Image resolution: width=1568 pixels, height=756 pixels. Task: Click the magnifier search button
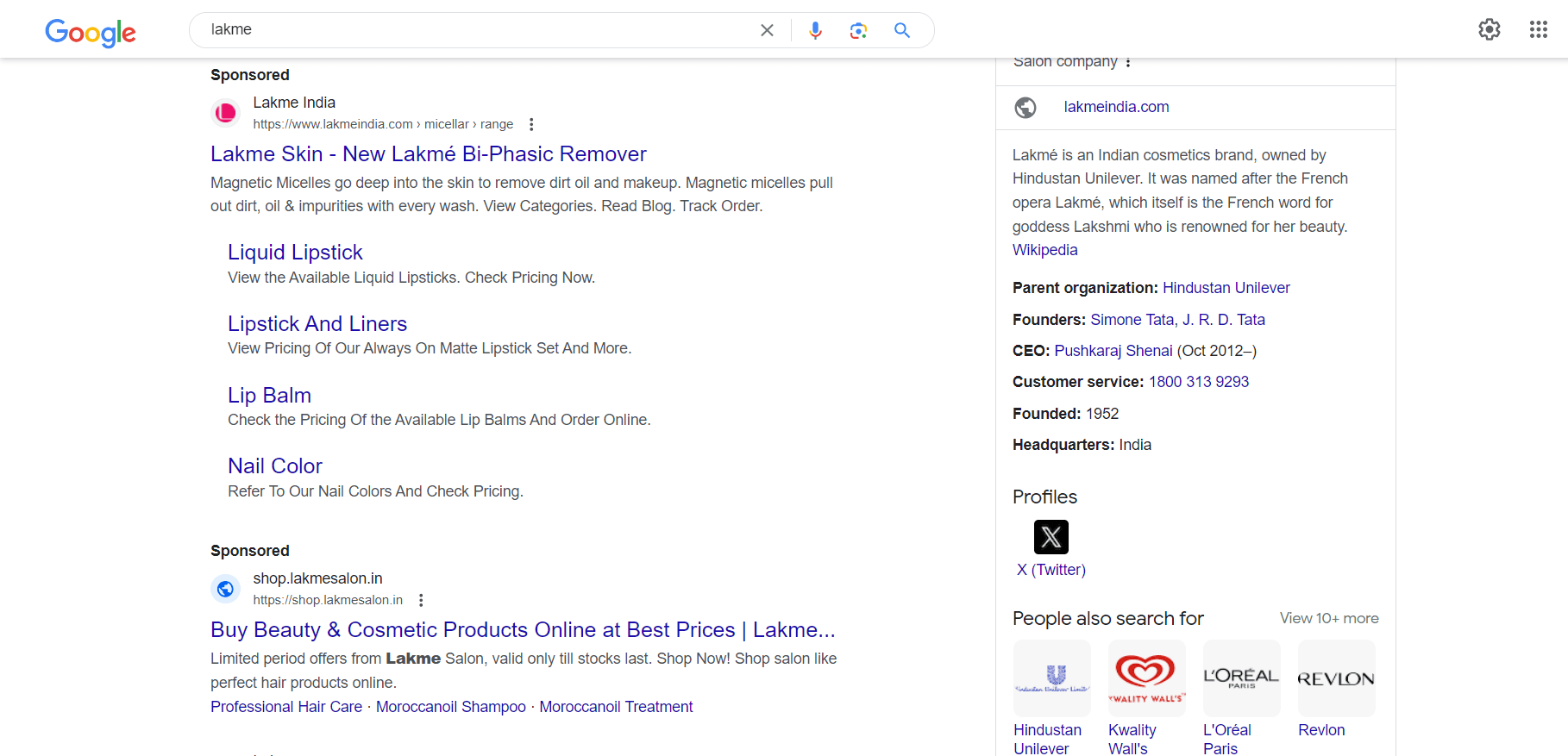click(x=902, y=30)
